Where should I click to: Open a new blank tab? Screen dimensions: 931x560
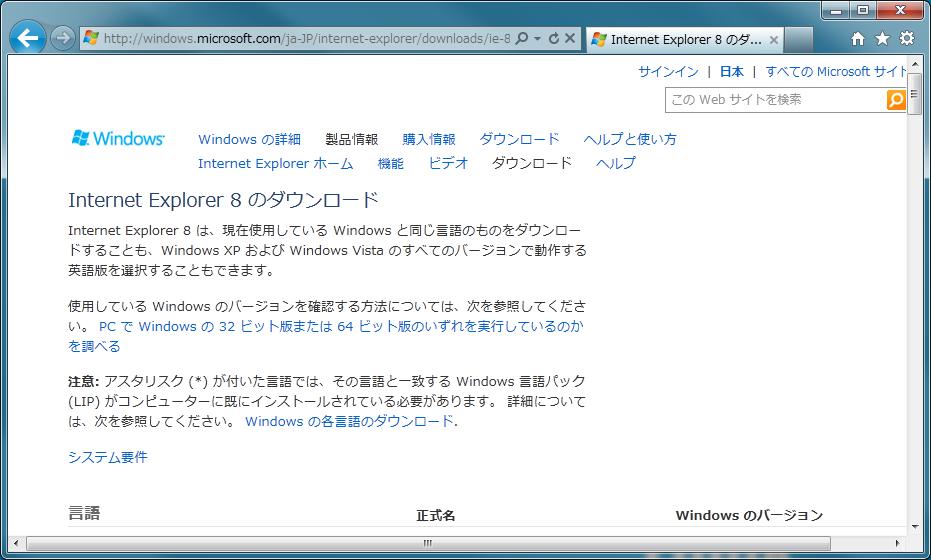coord(798,40)
